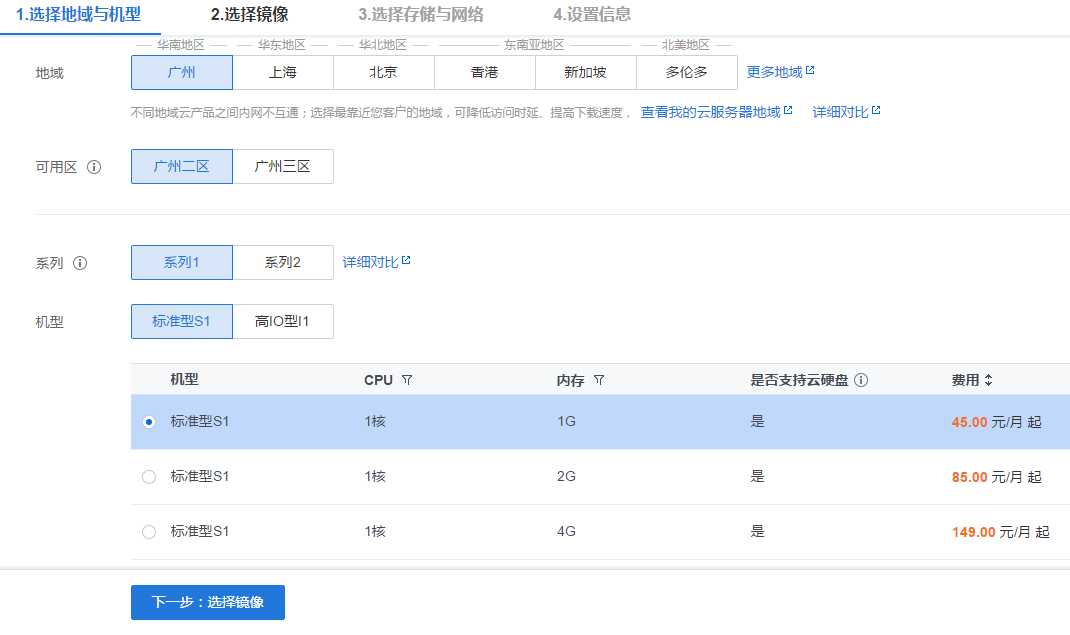Click the 下一步：选择镜像 button
The height and width of the screenshot is (635, 1070).
coord(207,602)
